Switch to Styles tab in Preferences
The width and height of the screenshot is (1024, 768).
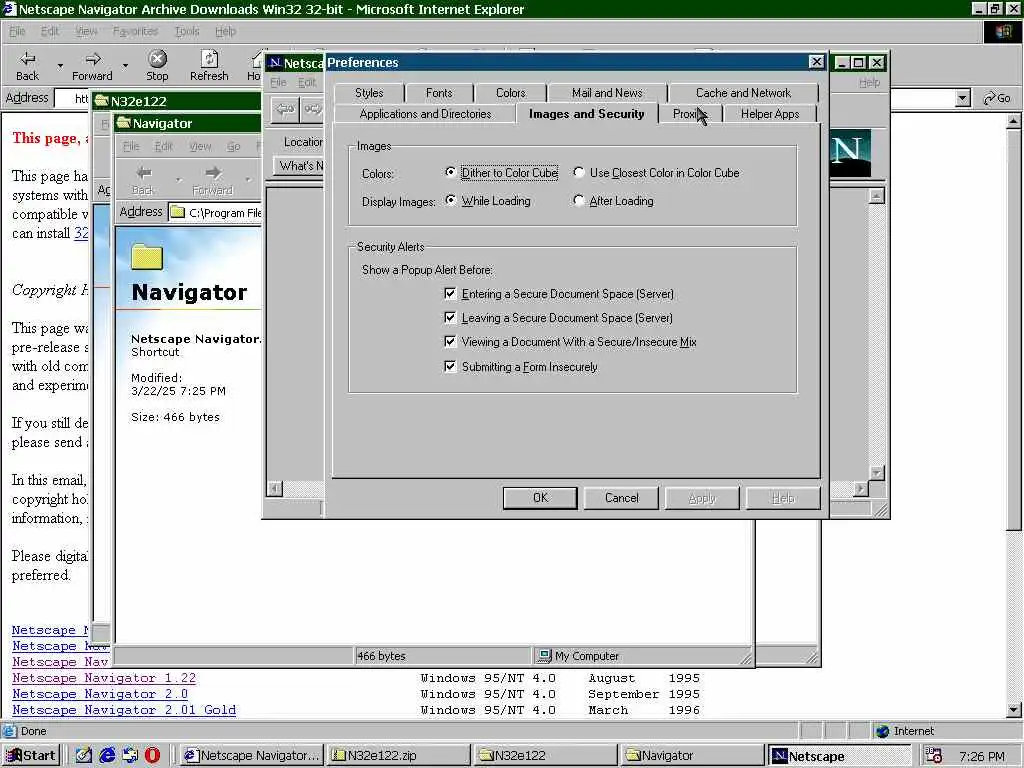tap(369, 93)
